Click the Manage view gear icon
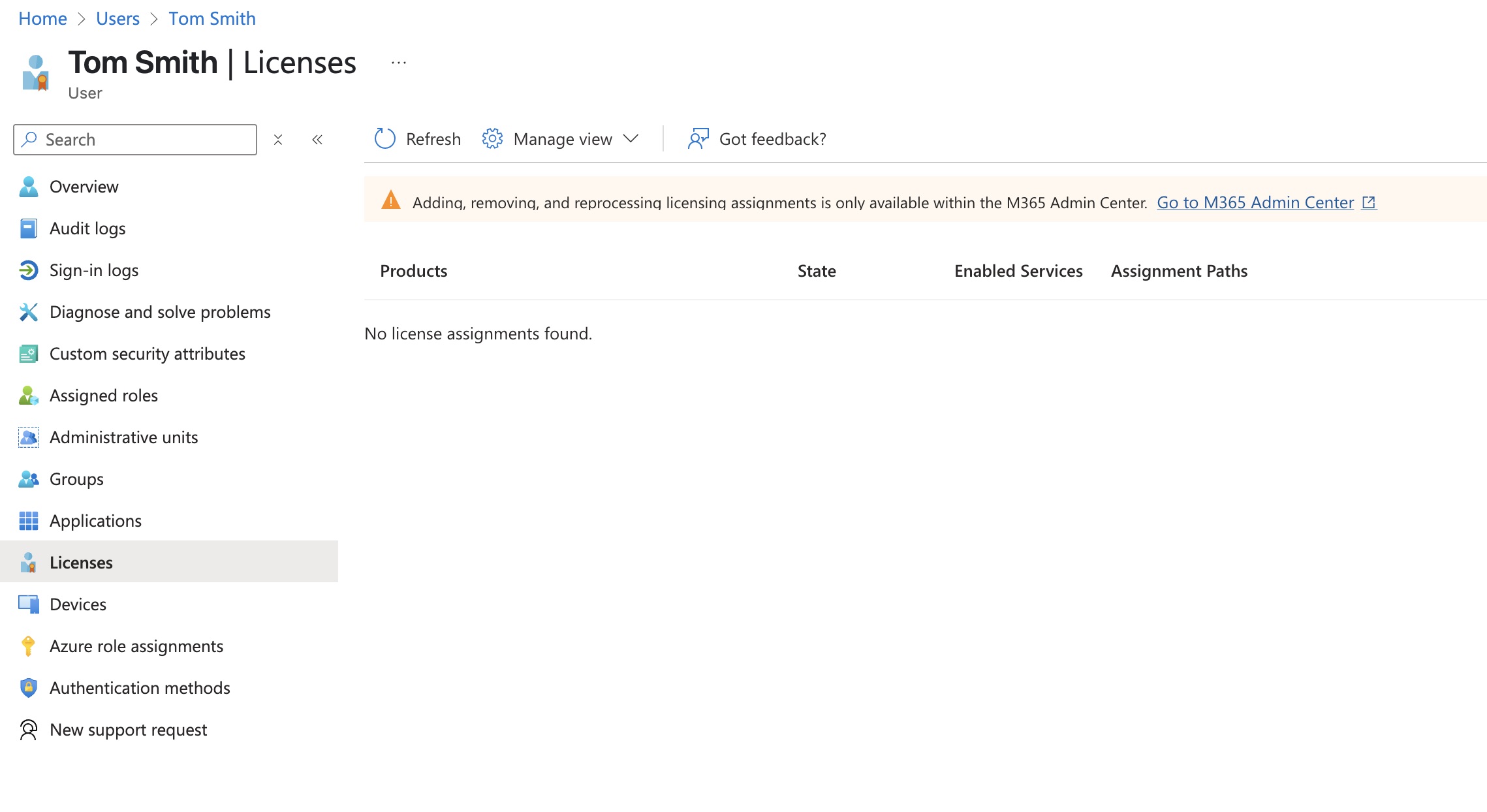This screenshot has height=812, width=1487. point(492,139)
